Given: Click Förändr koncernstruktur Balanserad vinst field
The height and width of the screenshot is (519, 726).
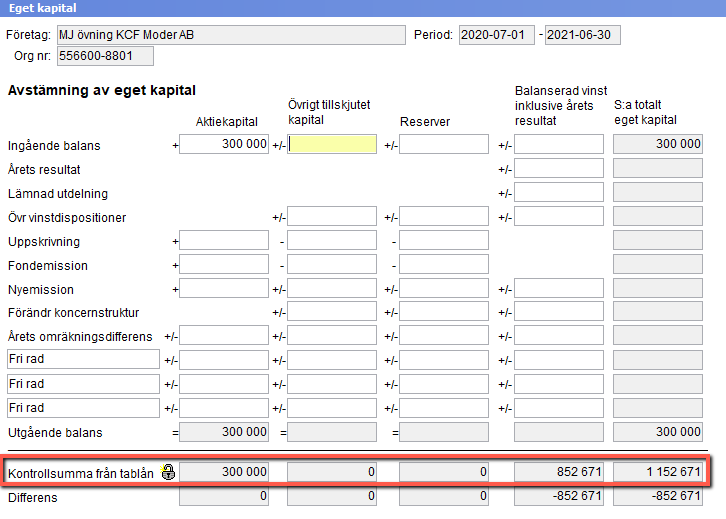Looking at the screenshot, I should pyautogui.click(x=559, y=312).
